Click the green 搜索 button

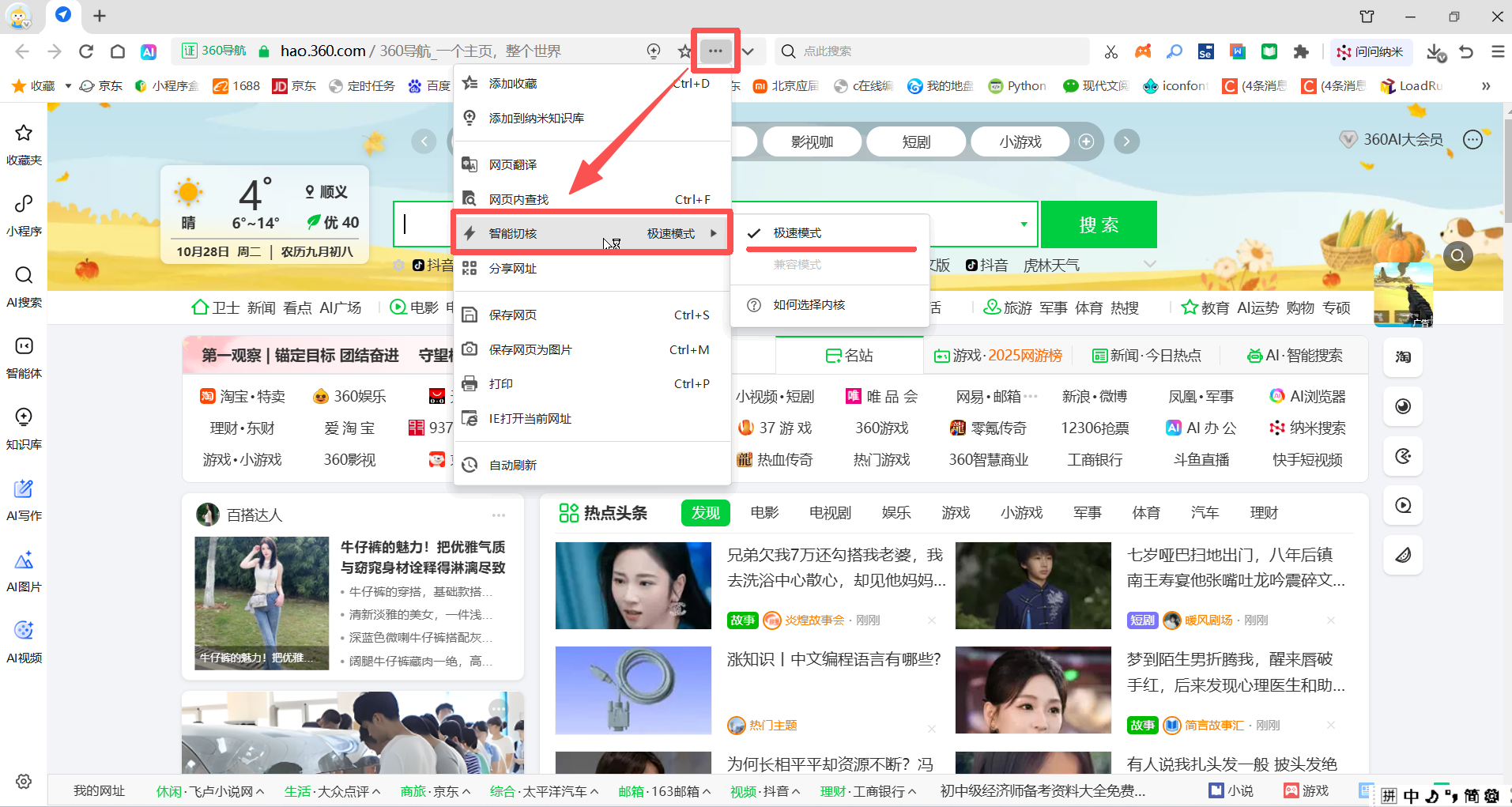coord(1098,224)
